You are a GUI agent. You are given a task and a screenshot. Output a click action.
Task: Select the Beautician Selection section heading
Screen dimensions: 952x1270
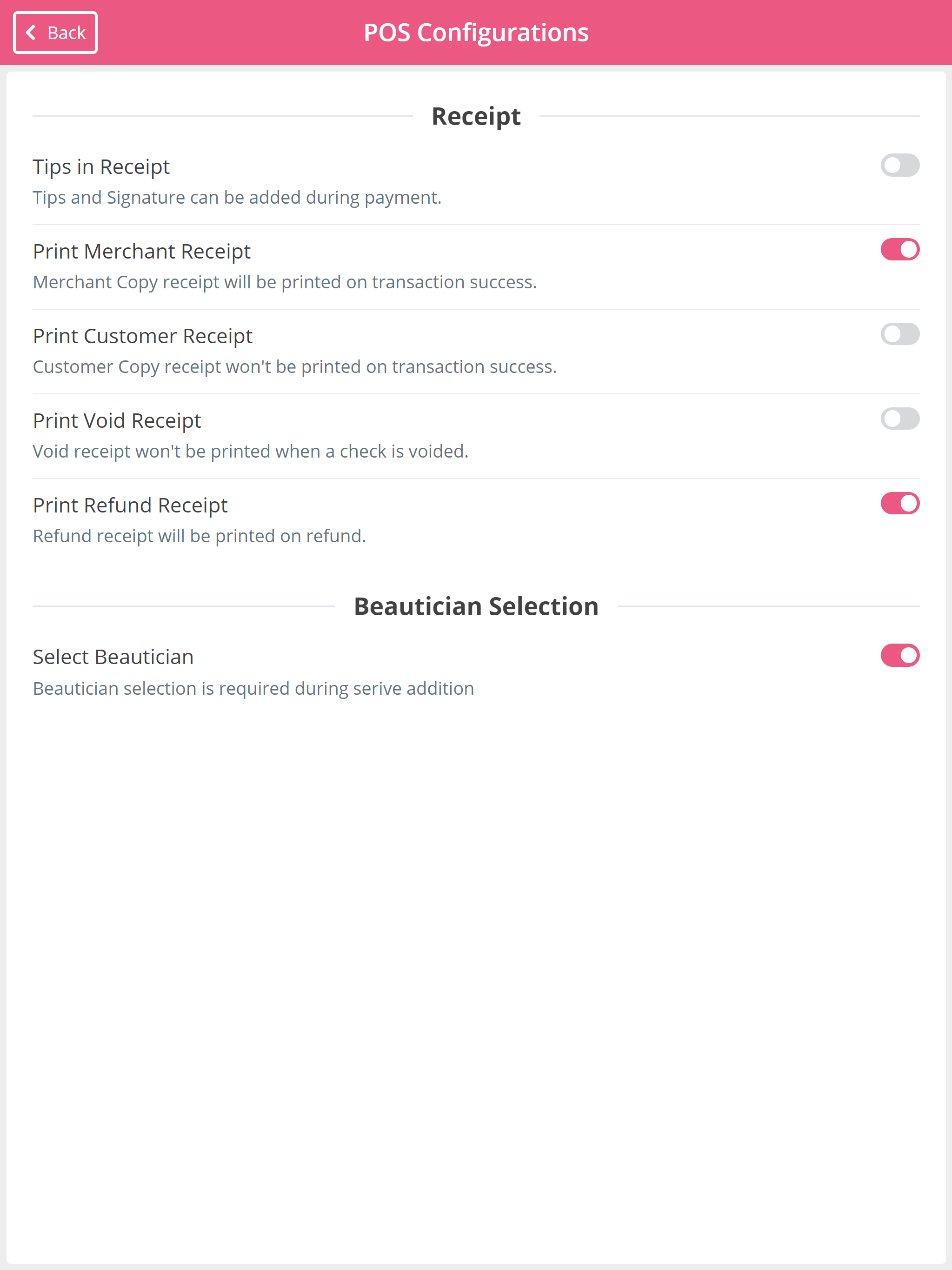[476, 606]
